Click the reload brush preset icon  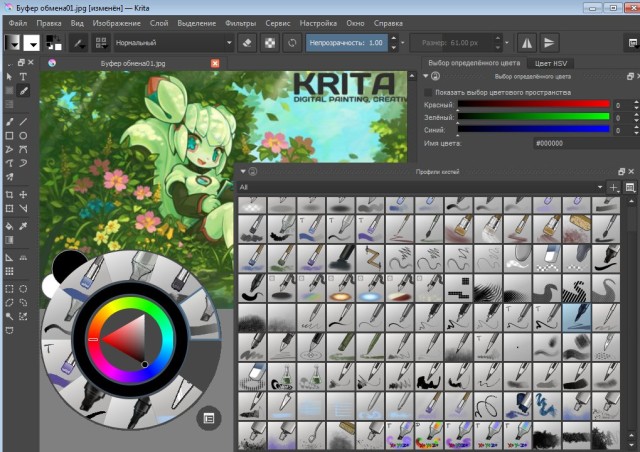click(x=292, y=44)
